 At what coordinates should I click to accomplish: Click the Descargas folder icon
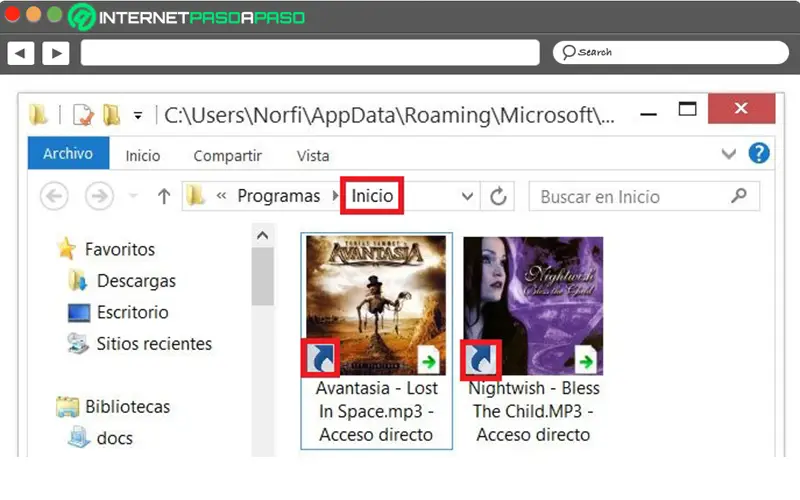(x=78, y=281)
